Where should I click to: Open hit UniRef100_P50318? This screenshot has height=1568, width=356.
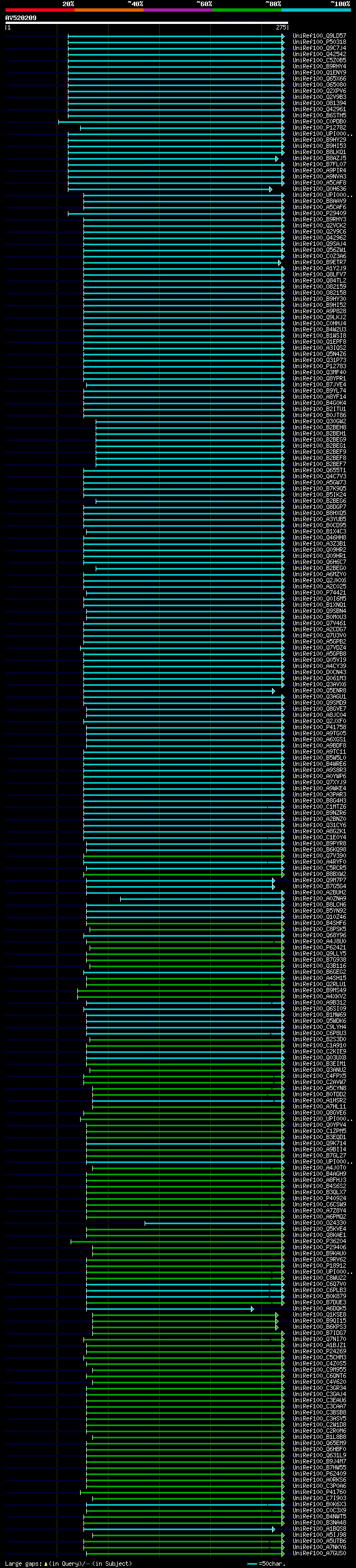(x=319, y=42)
